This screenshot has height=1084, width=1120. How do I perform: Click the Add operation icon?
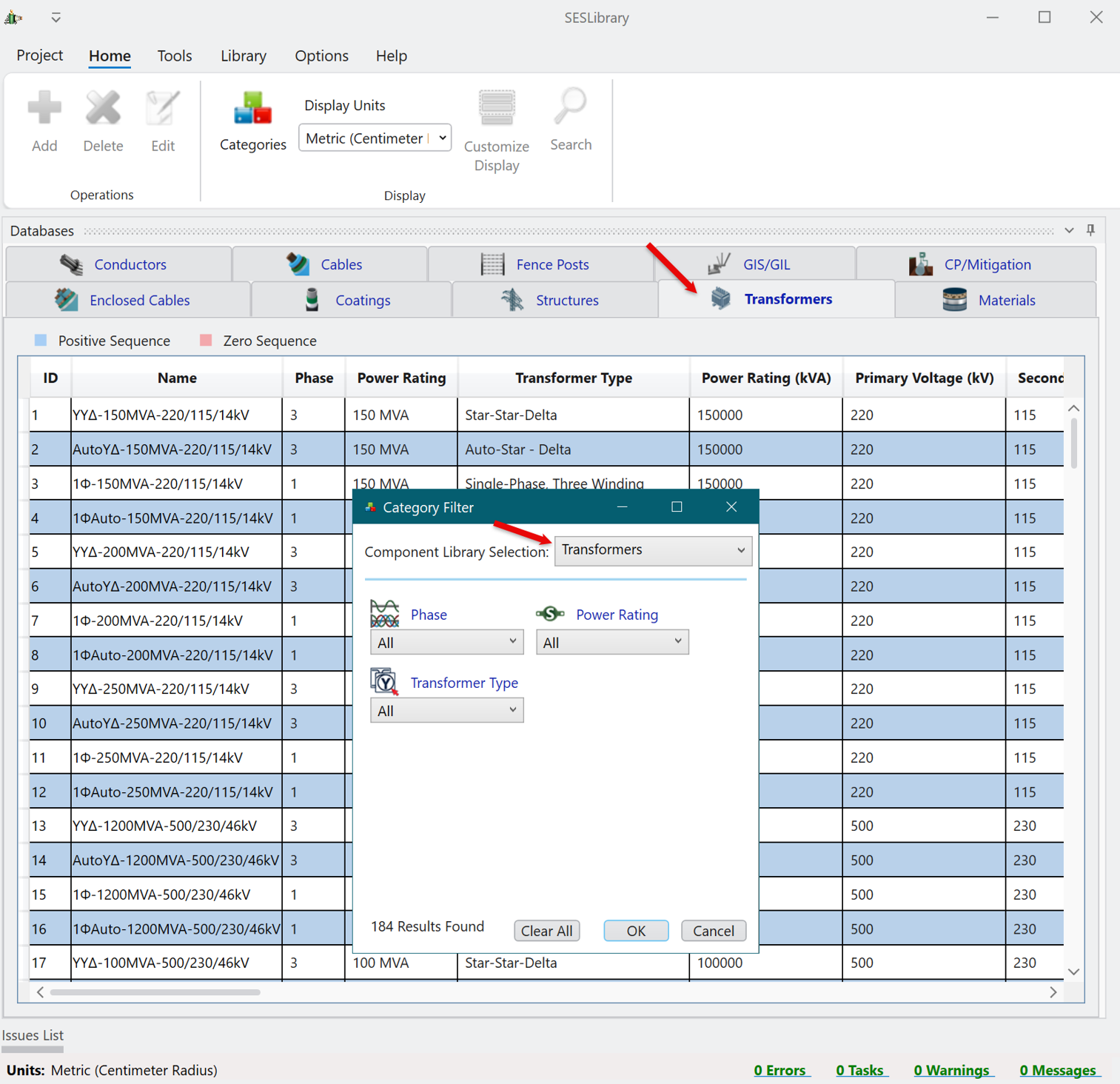point(44,108)
